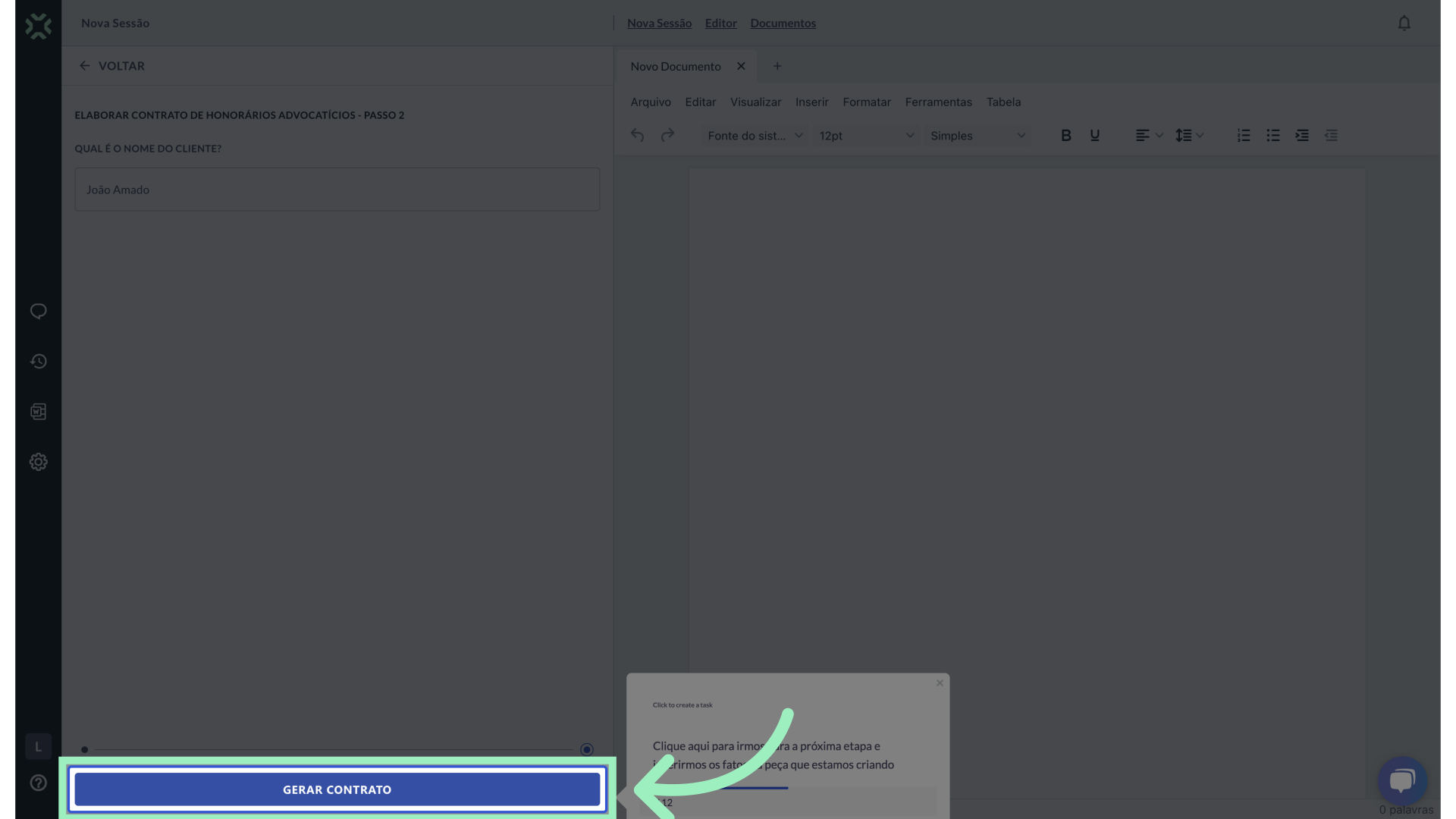Click the bulleted list icon
Image resolution: width=1456 pixels, height=819 pixels.
[1272, 136]
